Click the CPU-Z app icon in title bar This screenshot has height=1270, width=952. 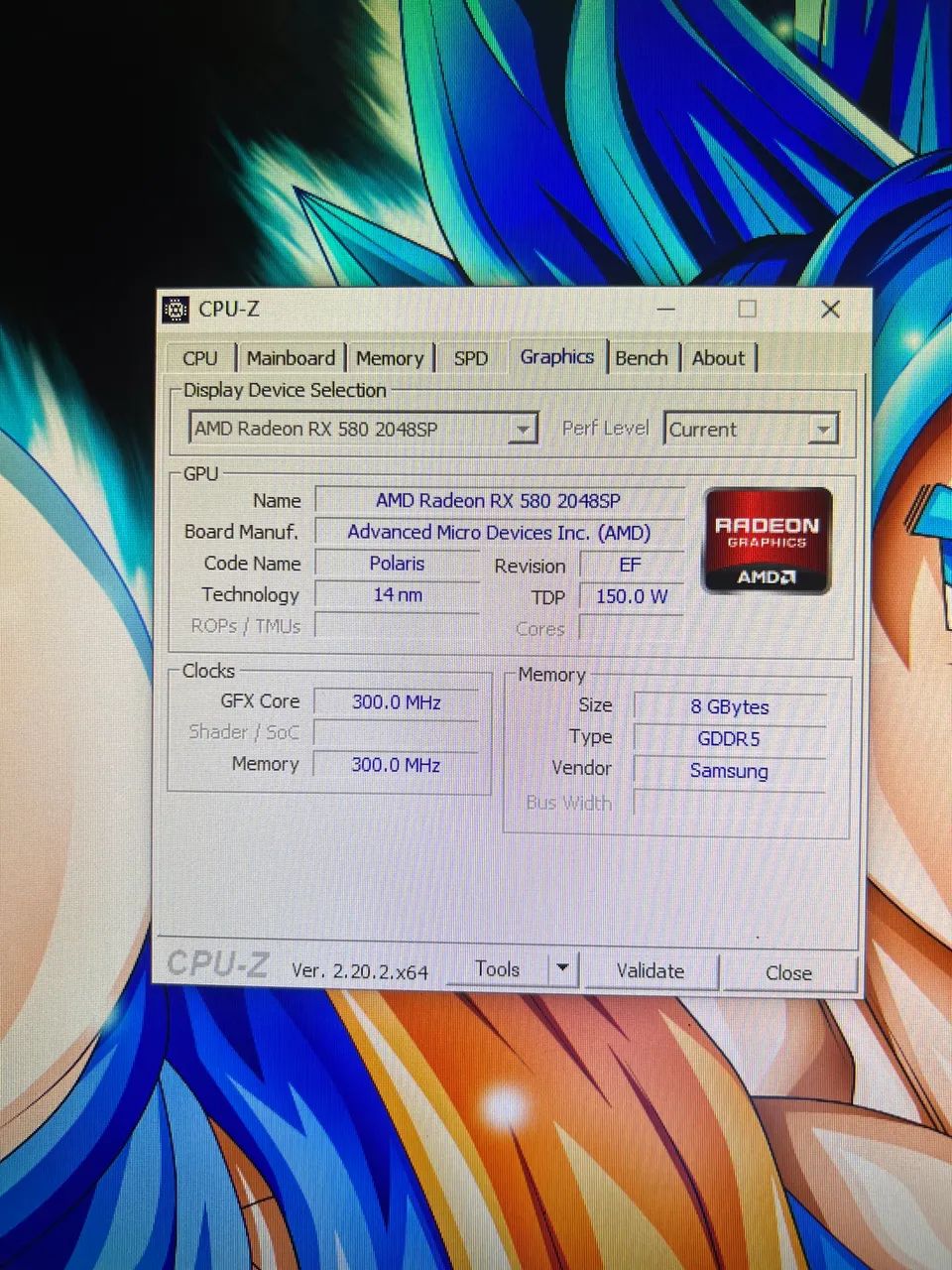(176, 310)
